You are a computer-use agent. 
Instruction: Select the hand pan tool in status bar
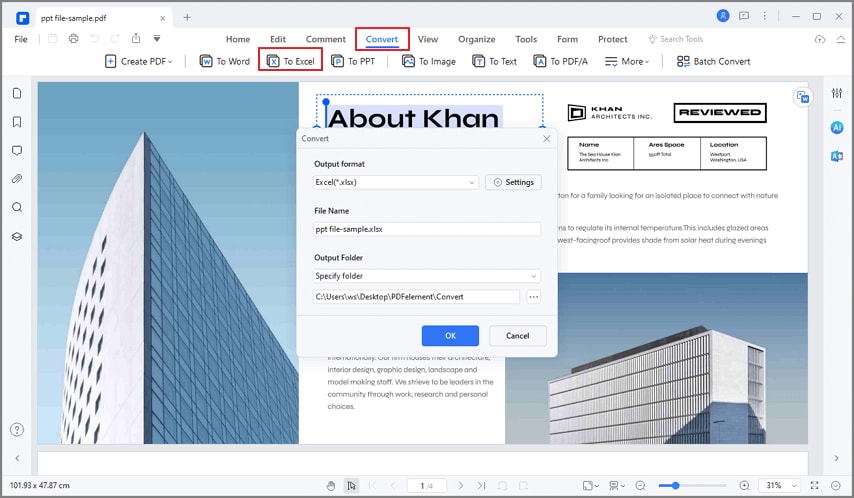pyautogui.click(x=331, y=485)
